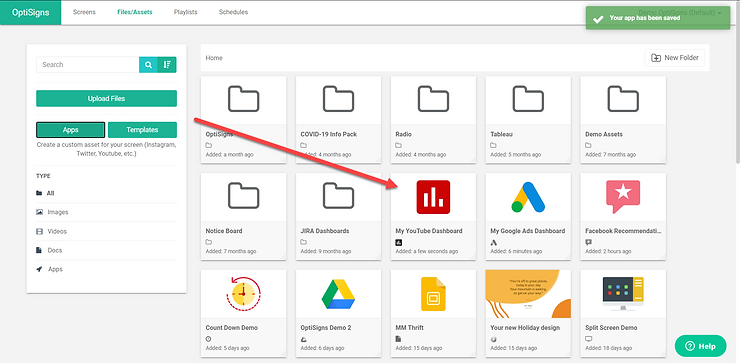Click the Apps button
Image resolution: width=740 pixels, height=363 pixels.
point(70,130)
